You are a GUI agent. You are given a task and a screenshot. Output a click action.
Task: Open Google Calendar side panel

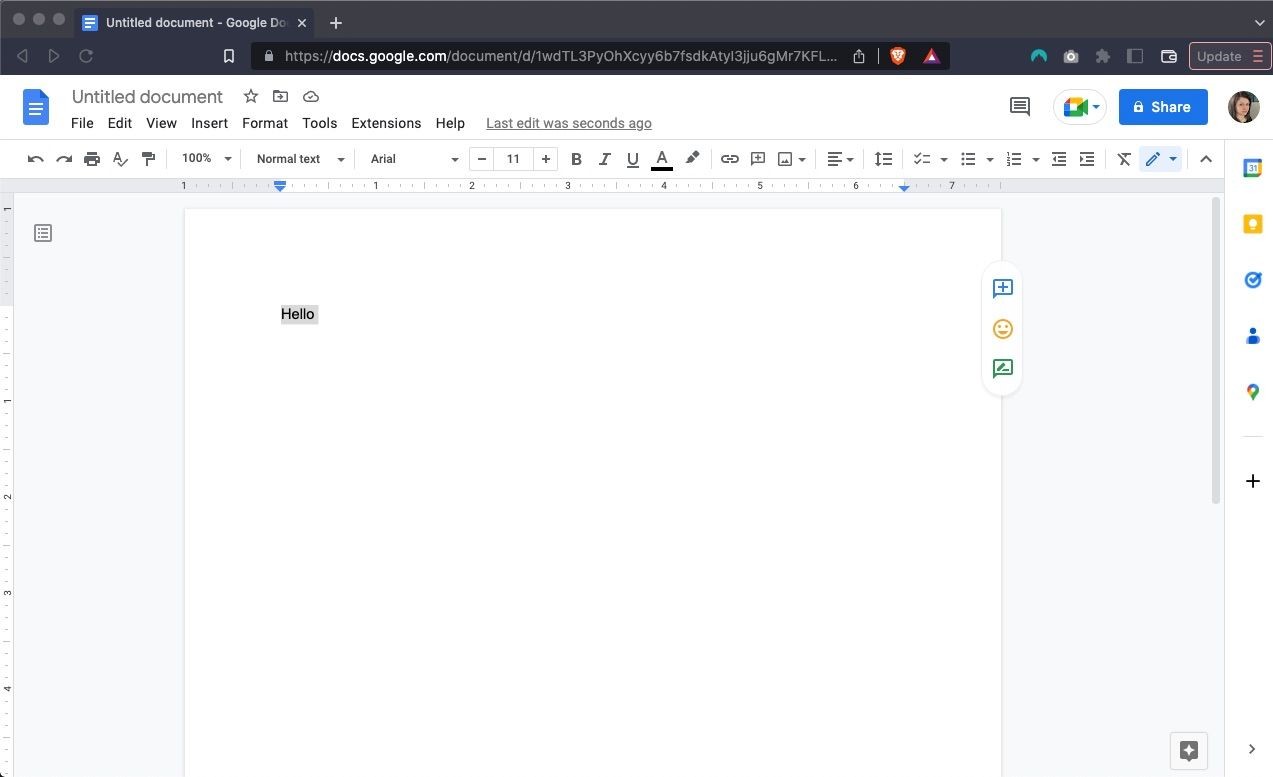[x=1252, y=168]
